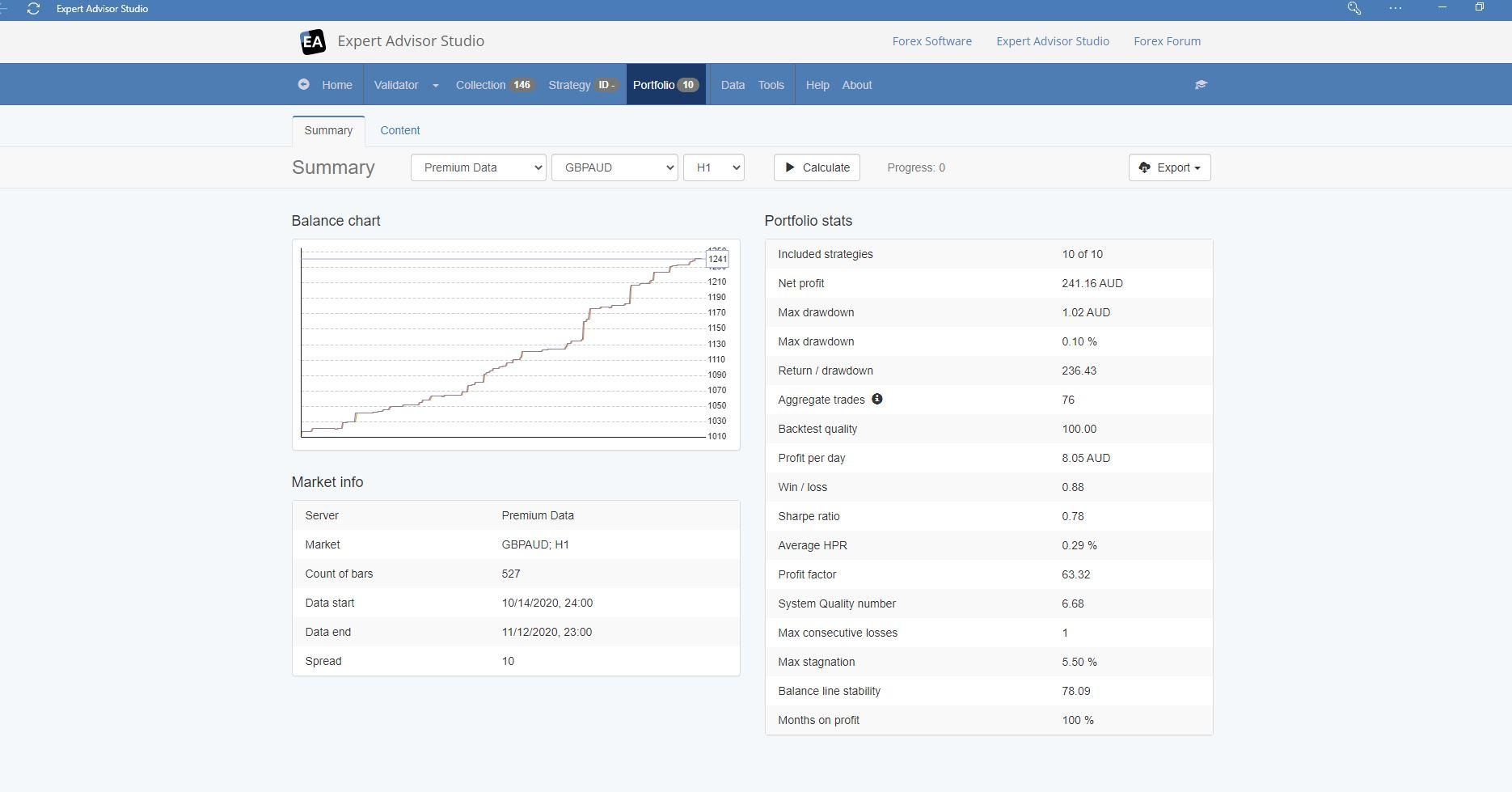Click the Max drawdown value 0.10 %
Image resolution: width=1512 pixels, height=792 pixels.
pyautogui.click(x=1079, y=341)
